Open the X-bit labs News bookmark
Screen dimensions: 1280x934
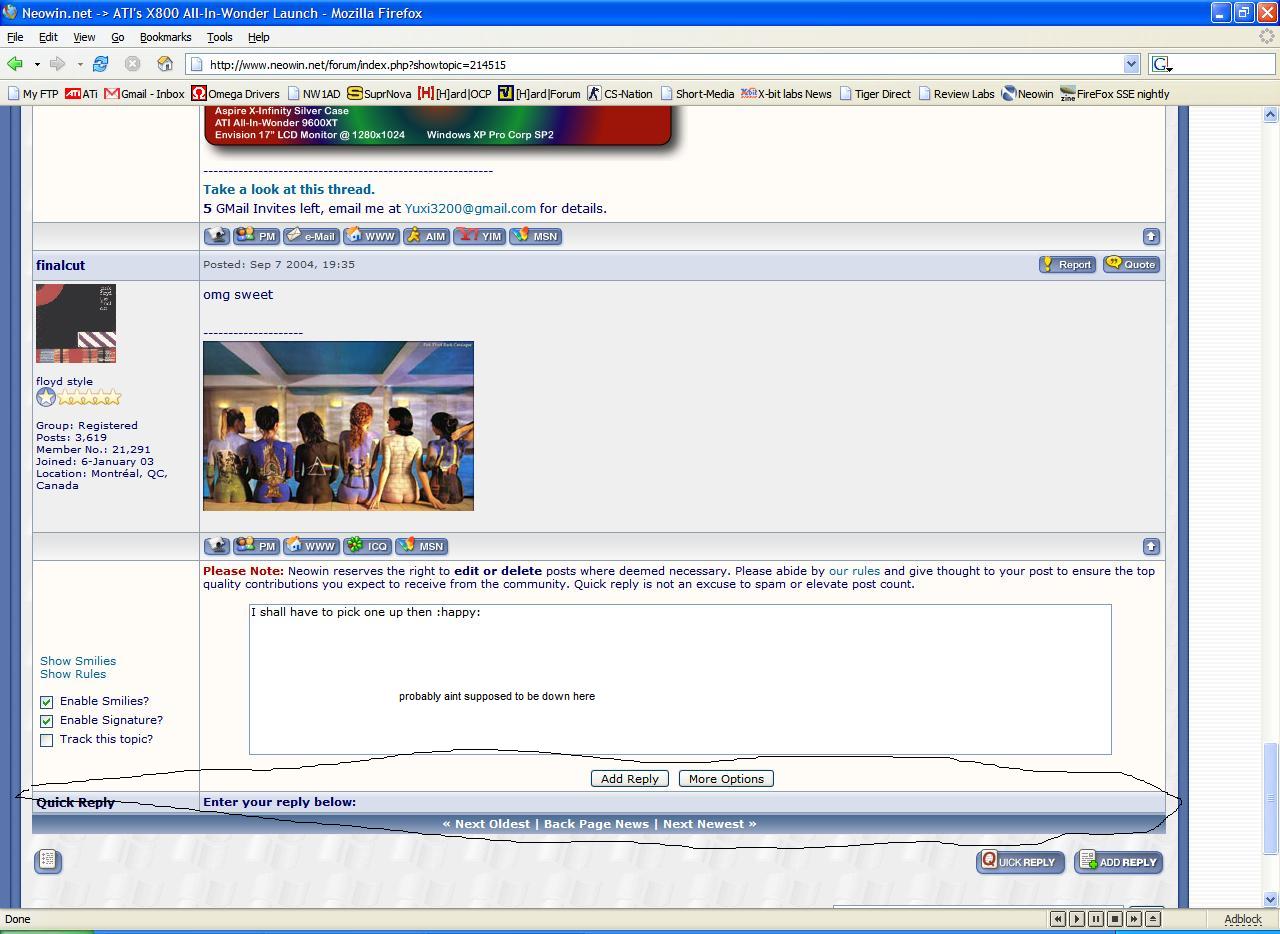tap(786, 94)
